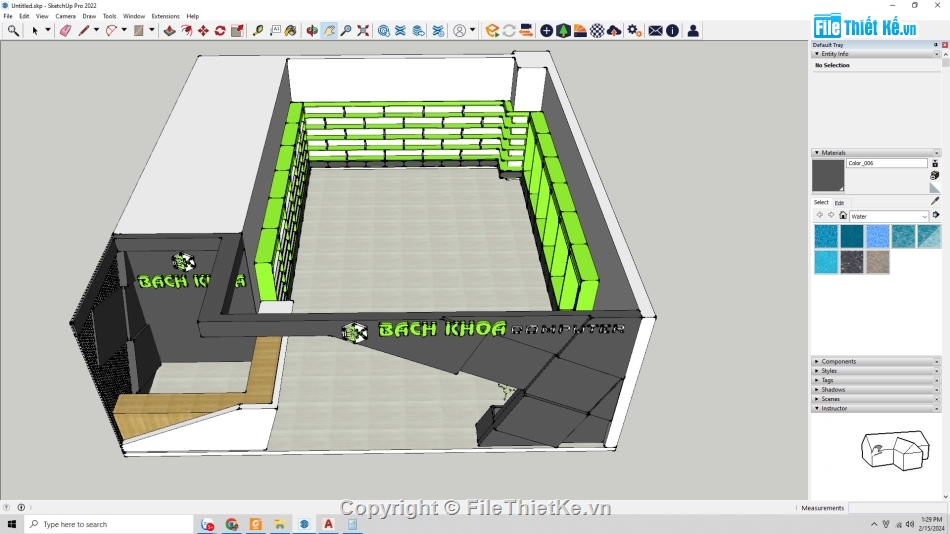
Task: Click the dark person silhouette icon
Action: pos(693,30)
